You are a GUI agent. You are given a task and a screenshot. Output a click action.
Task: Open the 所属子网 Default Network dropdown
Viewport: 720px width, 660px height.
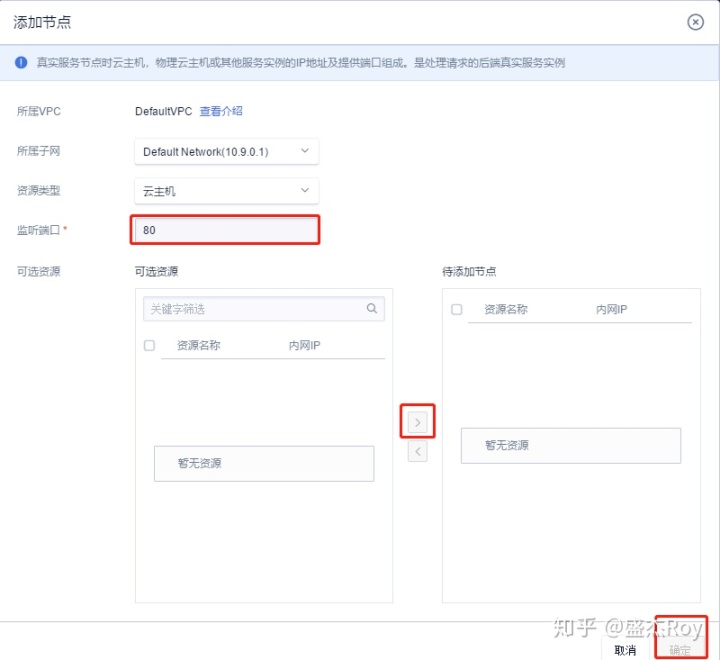227,152
